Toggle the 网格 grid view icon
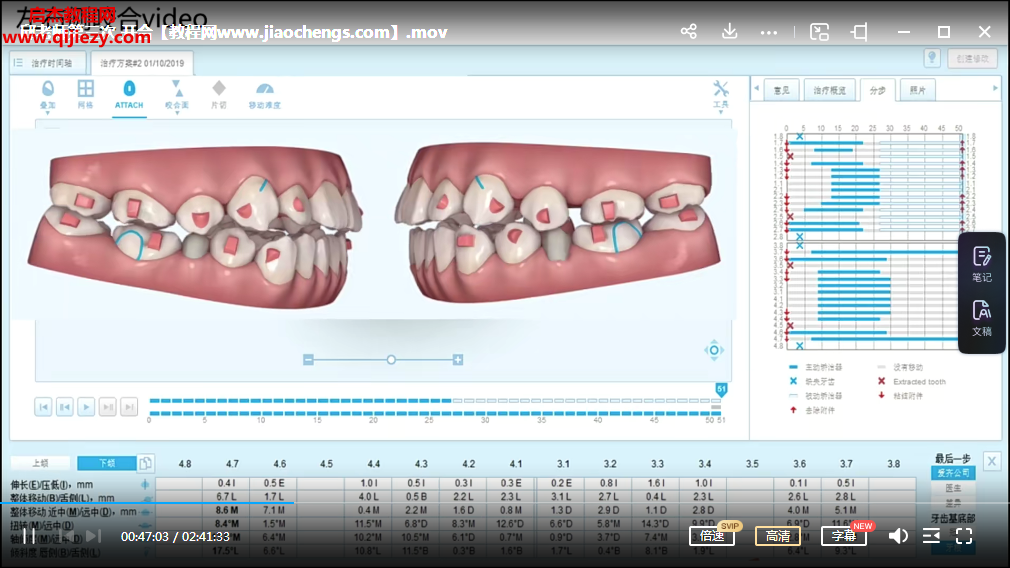The image size is (1010, 568). [85, 88]
